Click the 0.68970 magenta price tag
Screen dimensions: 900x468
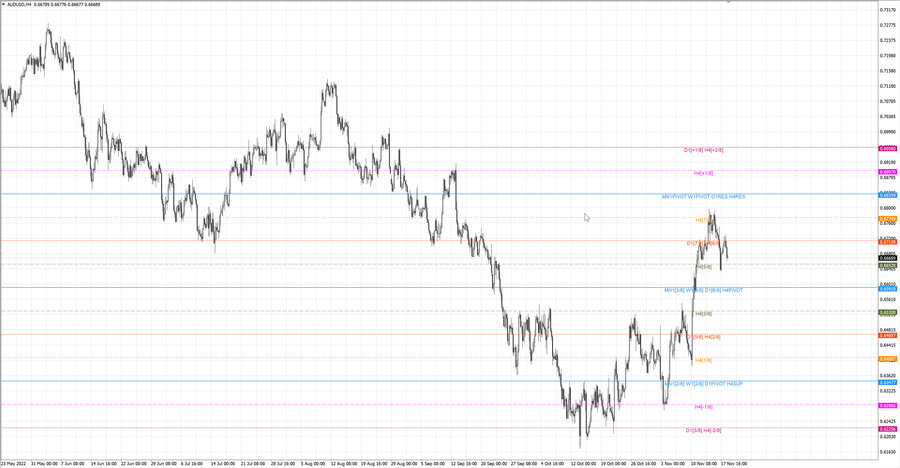pos(887,172)
